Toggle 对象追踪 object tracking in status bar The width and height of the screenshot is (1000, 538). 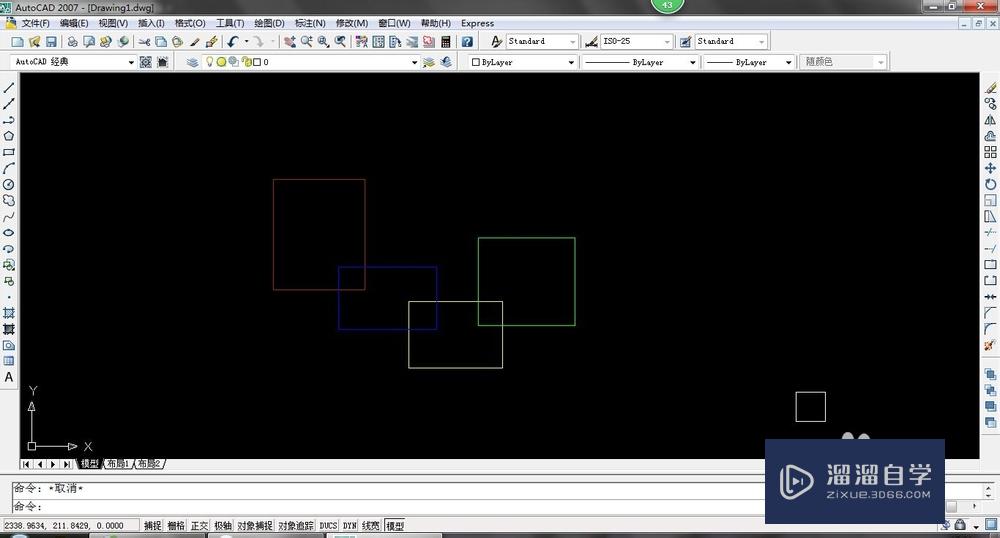click(296, 525)
